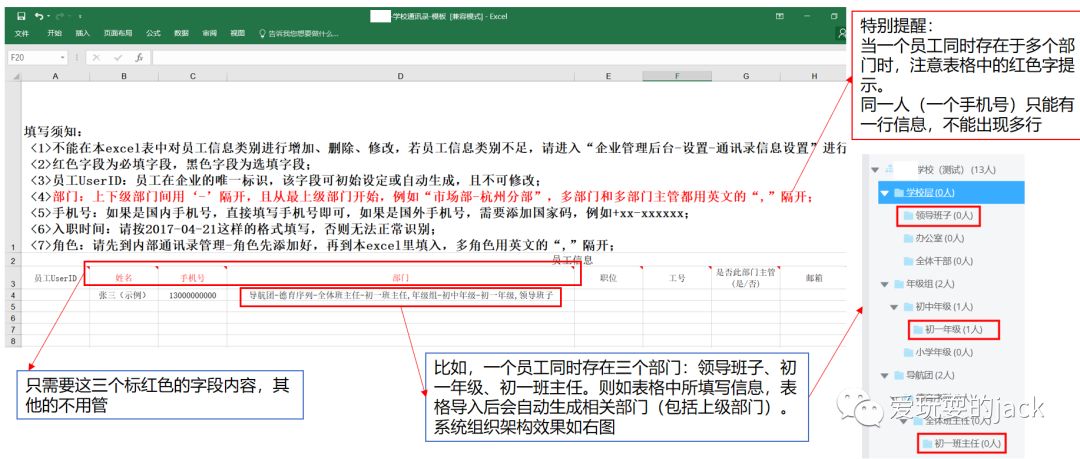Viewport: 1080px width, 459px height.
Task: Select column C header
Action: pos(193,76)
